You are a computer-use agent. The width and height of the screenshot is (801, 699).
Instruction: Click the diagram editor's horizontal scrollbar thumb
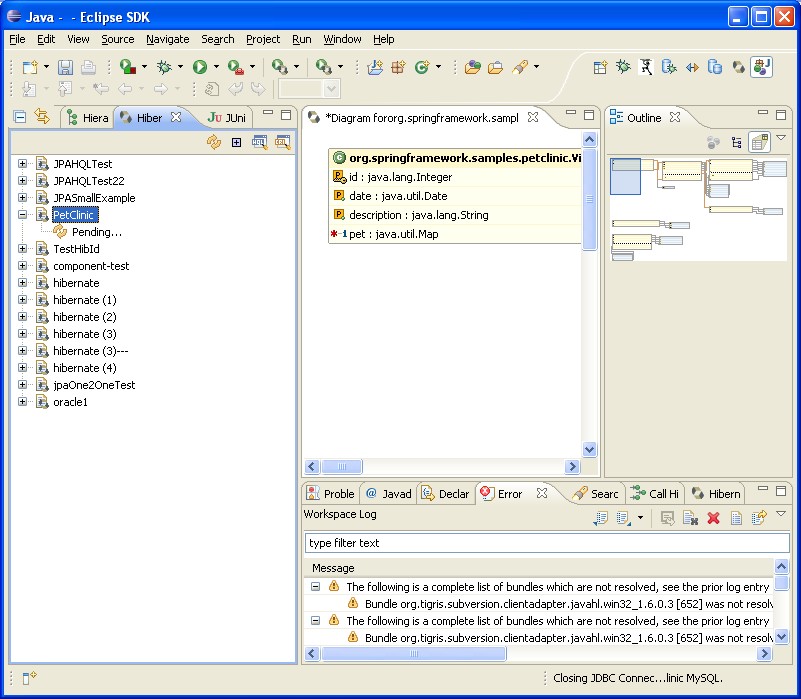(342, 467)
